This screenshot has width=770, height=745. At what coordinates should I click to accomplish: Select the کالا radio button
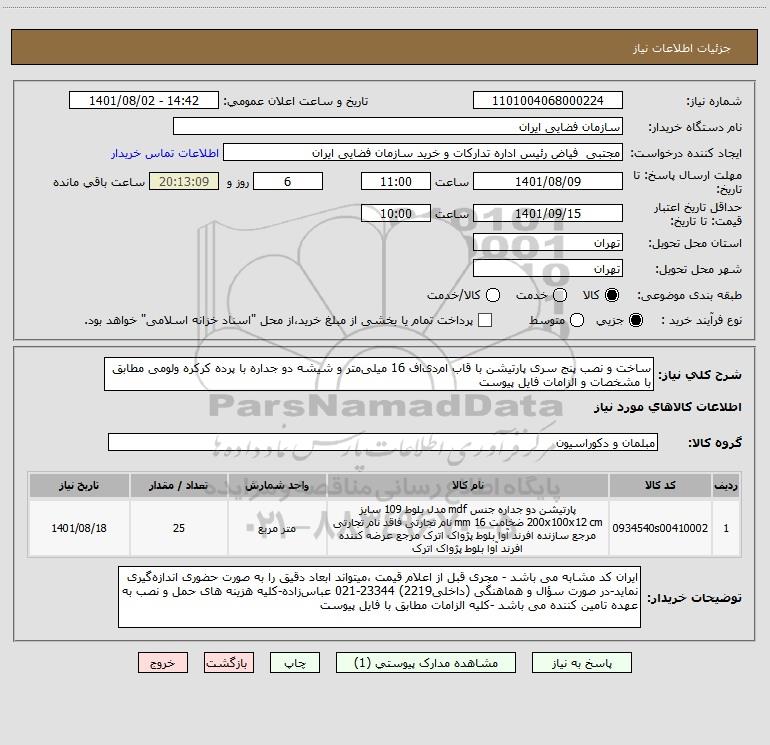612,295
